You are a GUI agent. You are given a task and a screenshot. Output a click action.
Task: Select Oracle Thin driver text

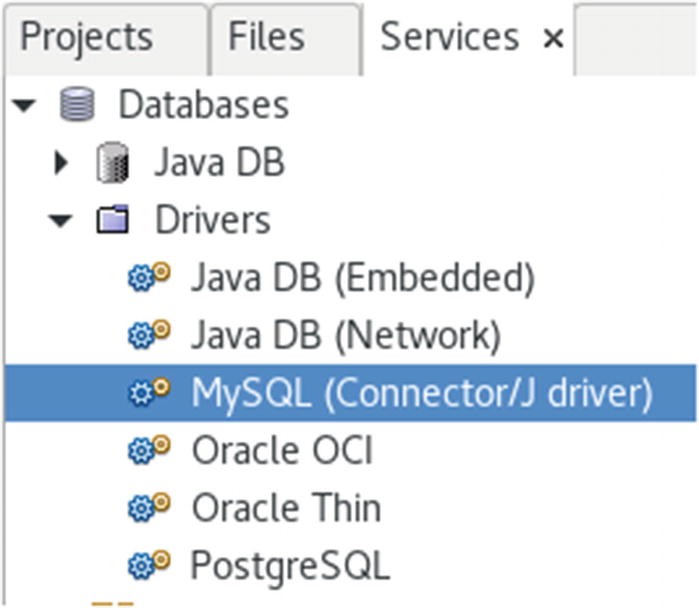click(x=286, y=508)
